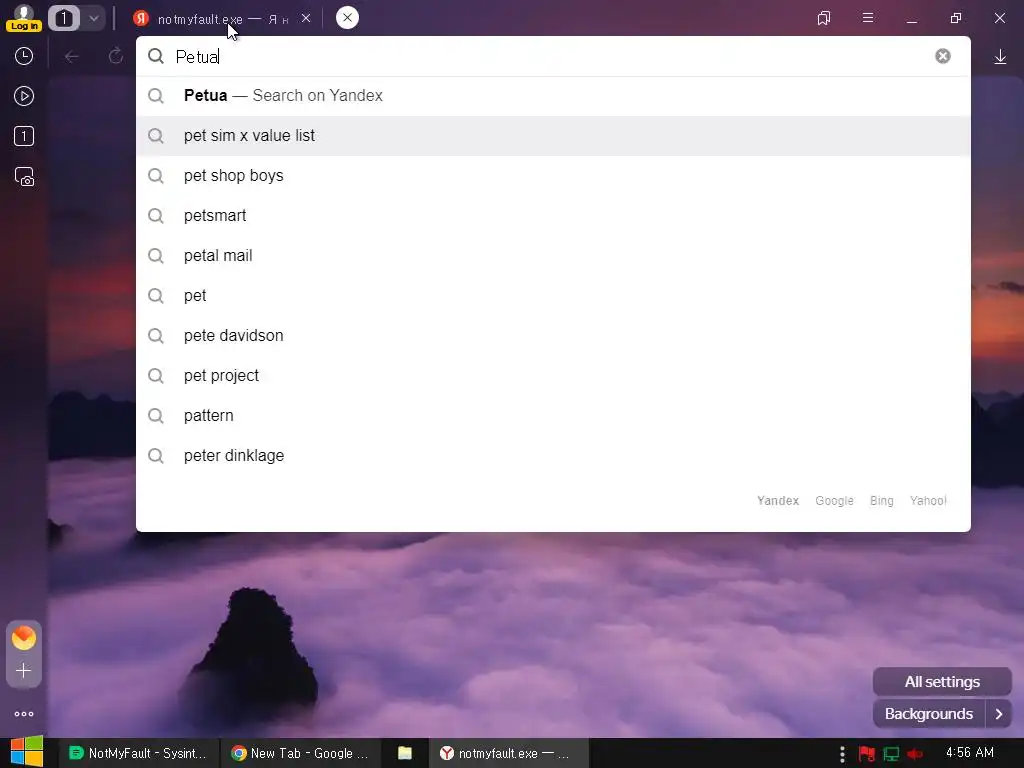Open the bookmarks panel icon
1024x768 pixels.
click(824, 18)
